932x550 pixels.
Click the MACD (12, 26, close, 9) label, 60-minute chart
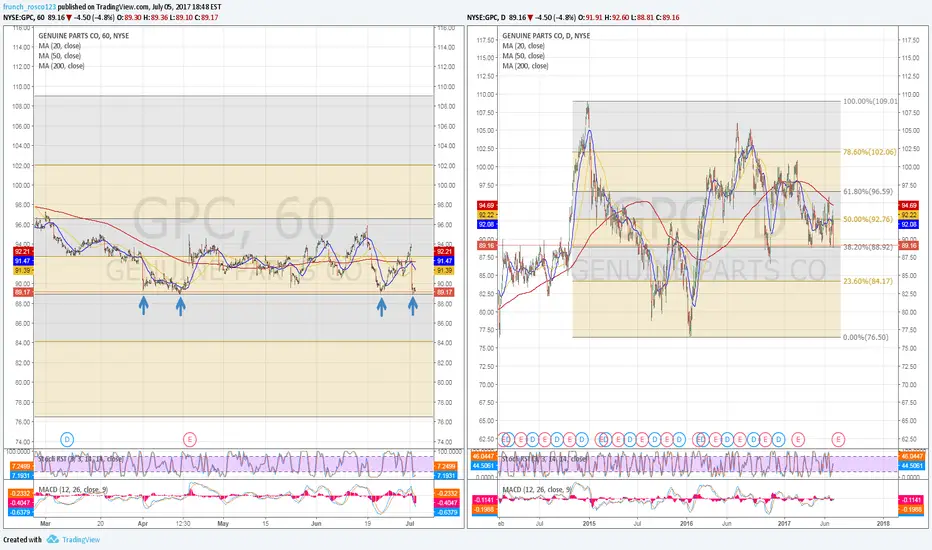coord(73,490)
